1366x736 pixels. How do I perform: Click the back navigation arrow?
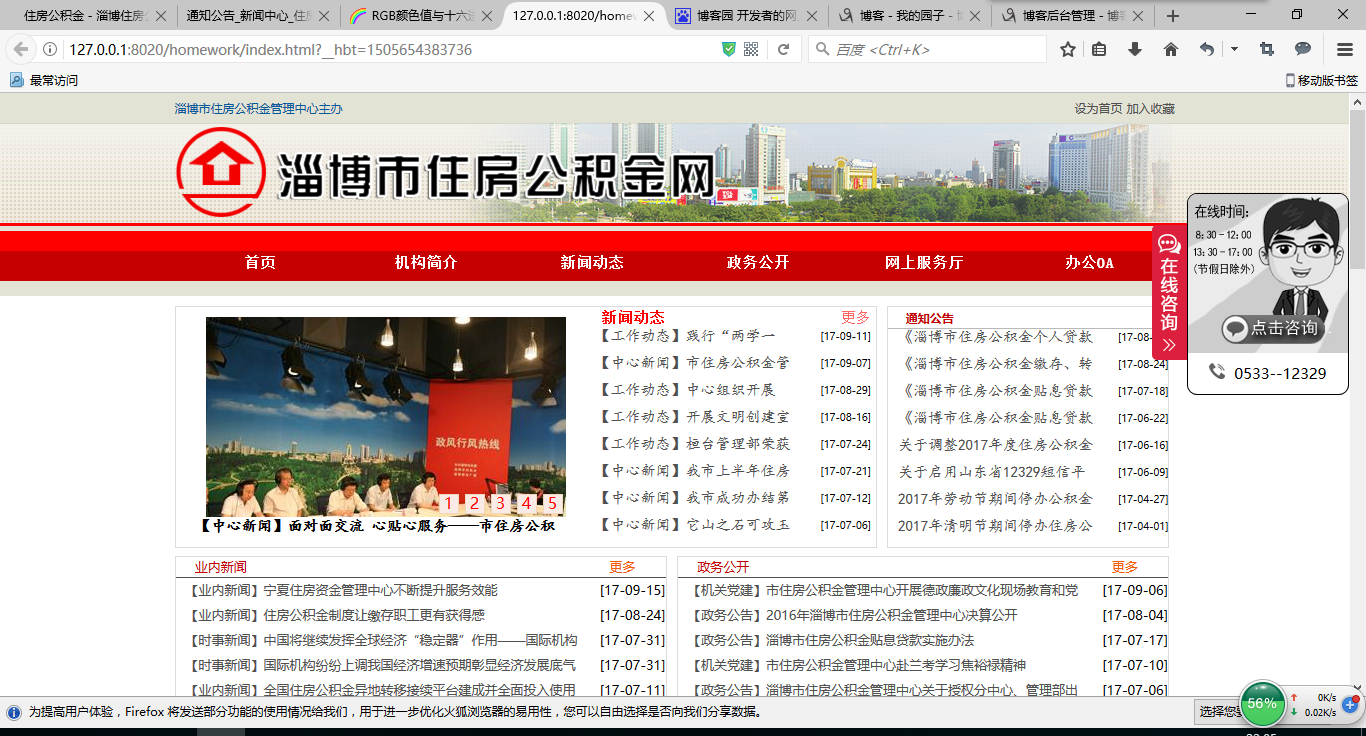point(21,50)
